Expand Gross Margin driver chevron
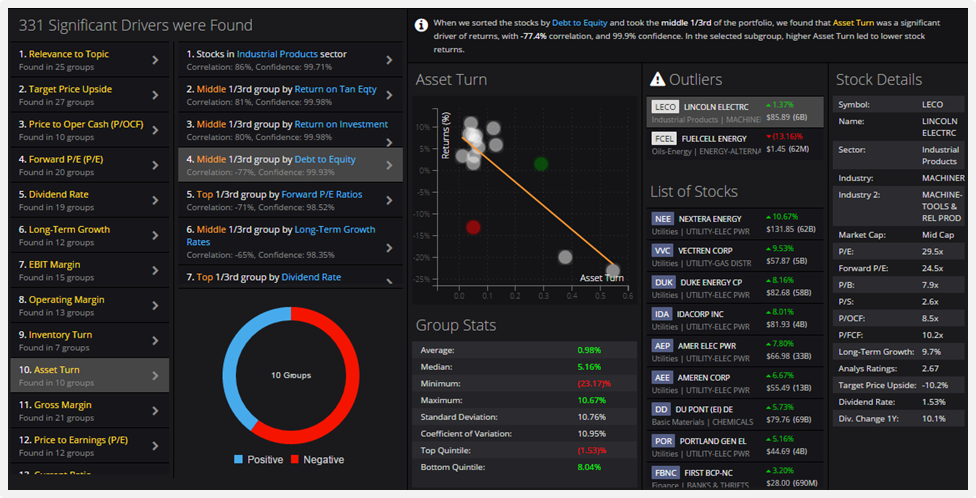976x498 pixels. (155, 410)
